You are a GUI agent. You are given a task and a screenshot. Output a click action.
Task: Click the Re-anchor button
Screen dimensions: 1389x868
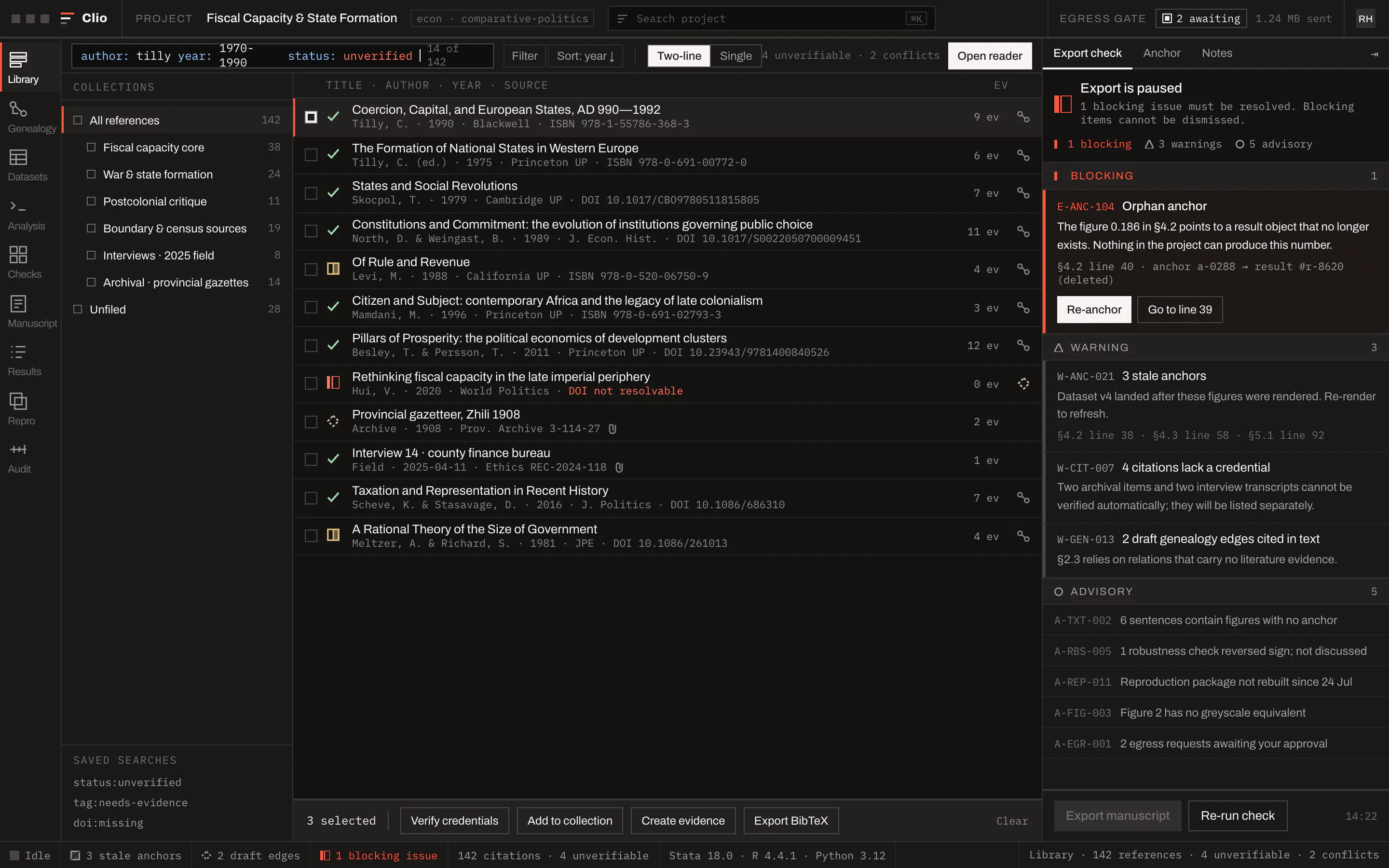tap(1093, 310)
